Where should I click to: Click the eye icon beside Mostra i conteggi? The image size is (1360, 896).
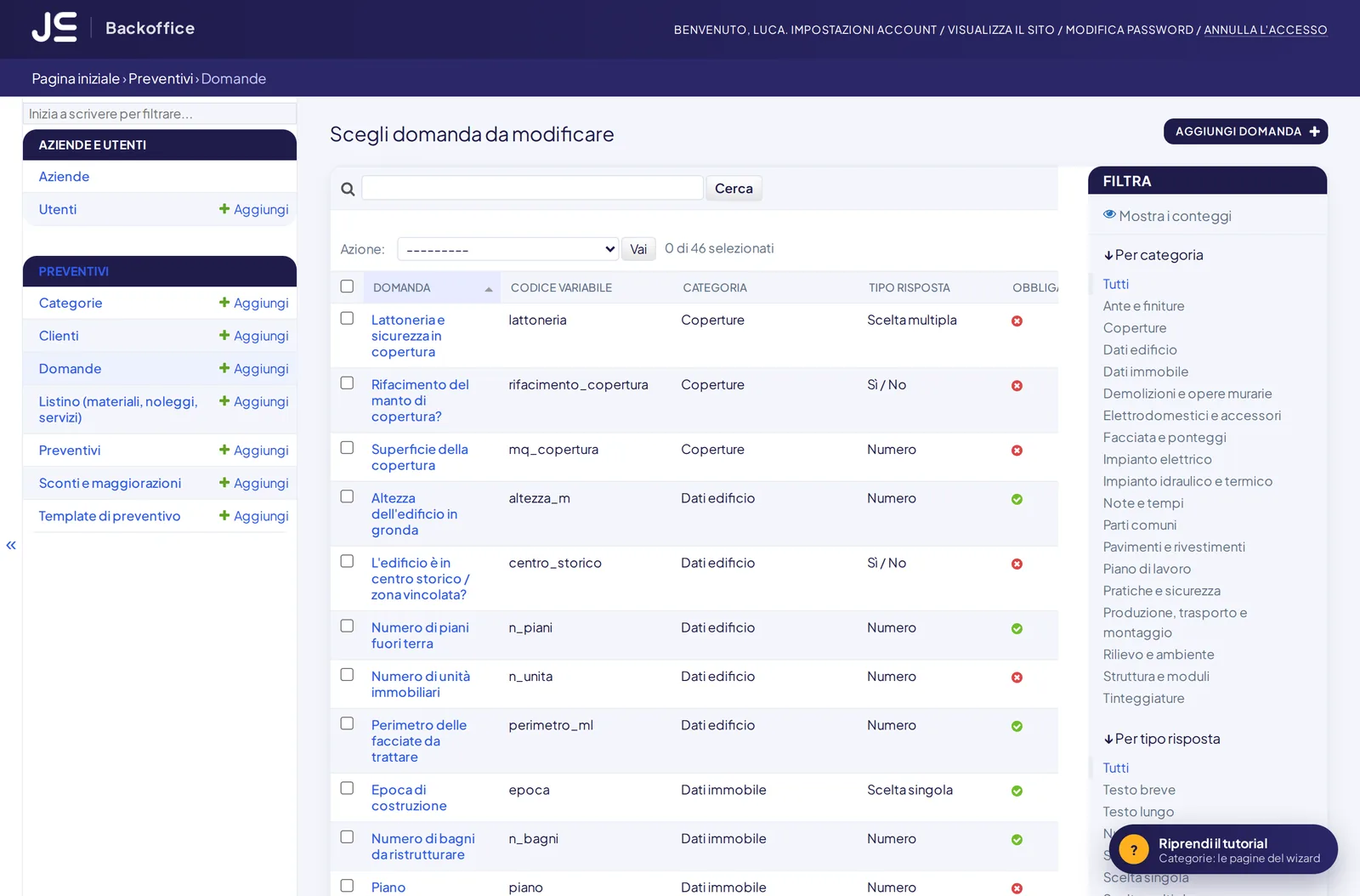(x=1109, y=214)
